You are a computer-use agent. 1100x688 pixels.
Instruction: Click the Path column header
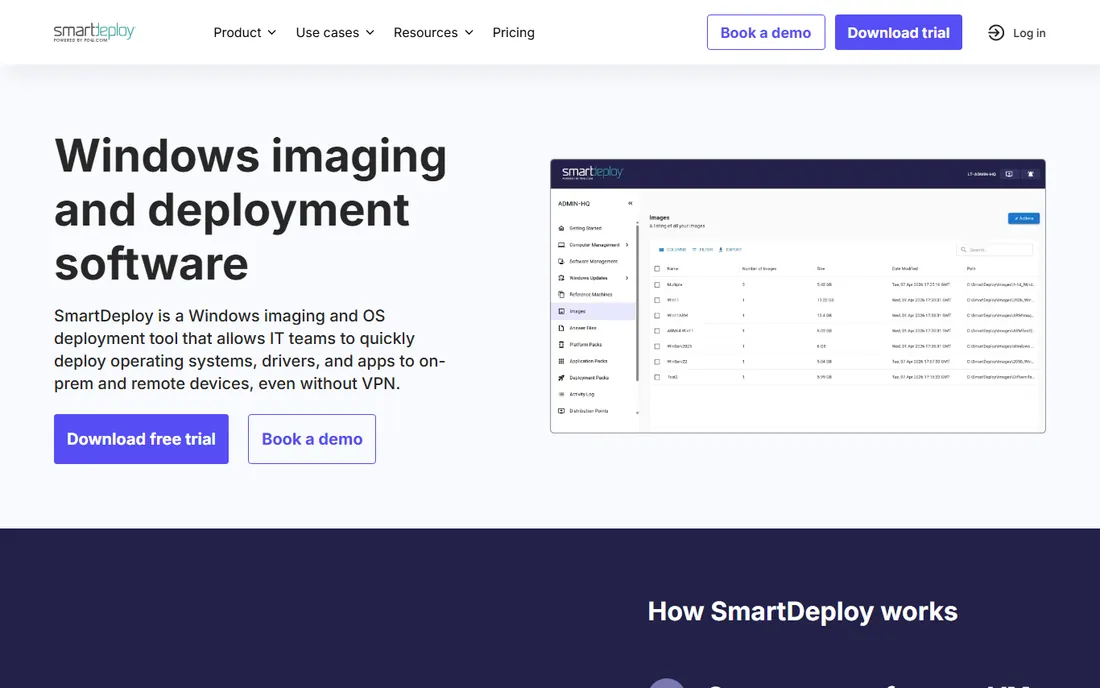971,269
